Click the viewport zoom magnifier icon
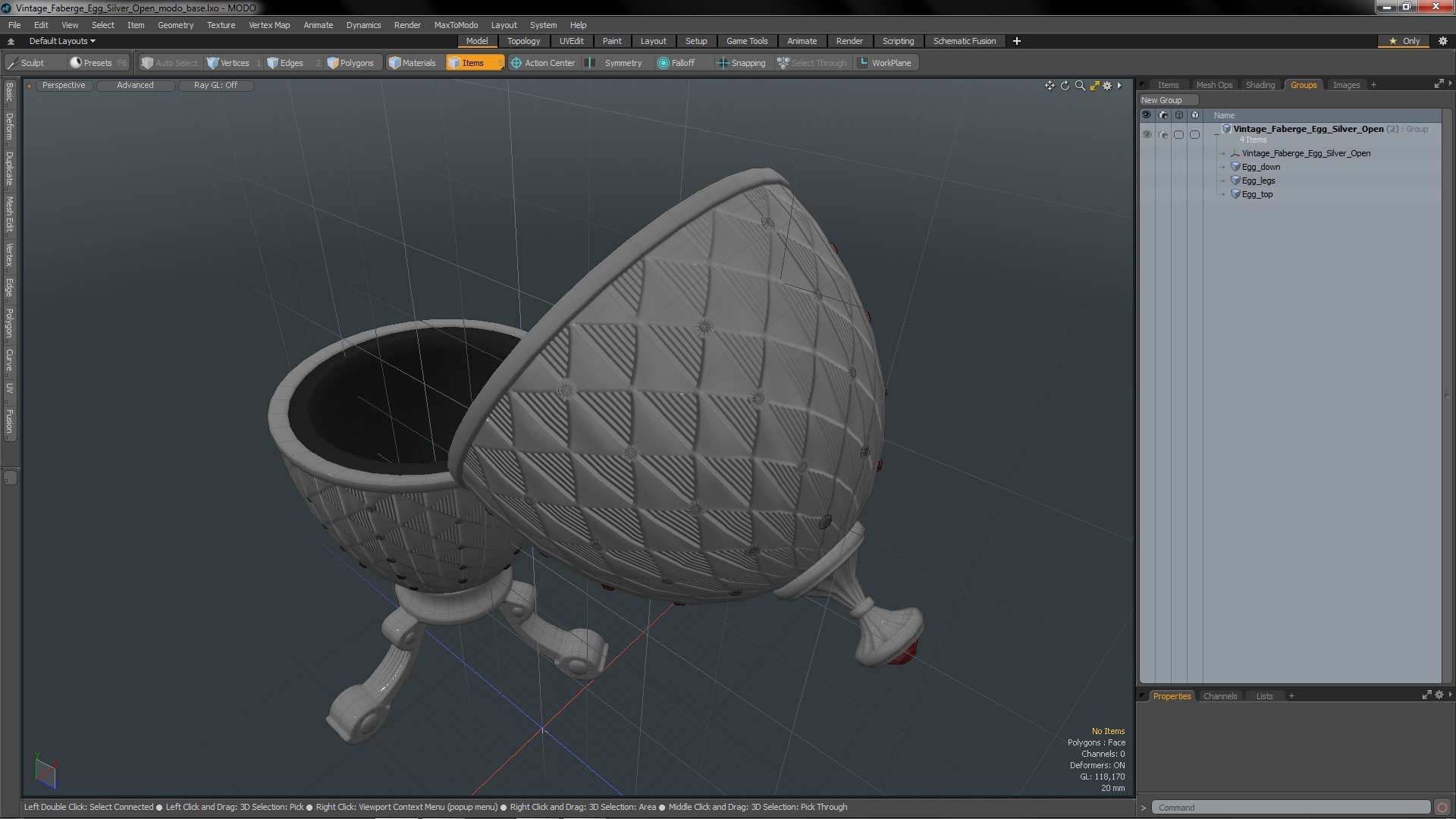1456x819 pixels. (1080, 86)
